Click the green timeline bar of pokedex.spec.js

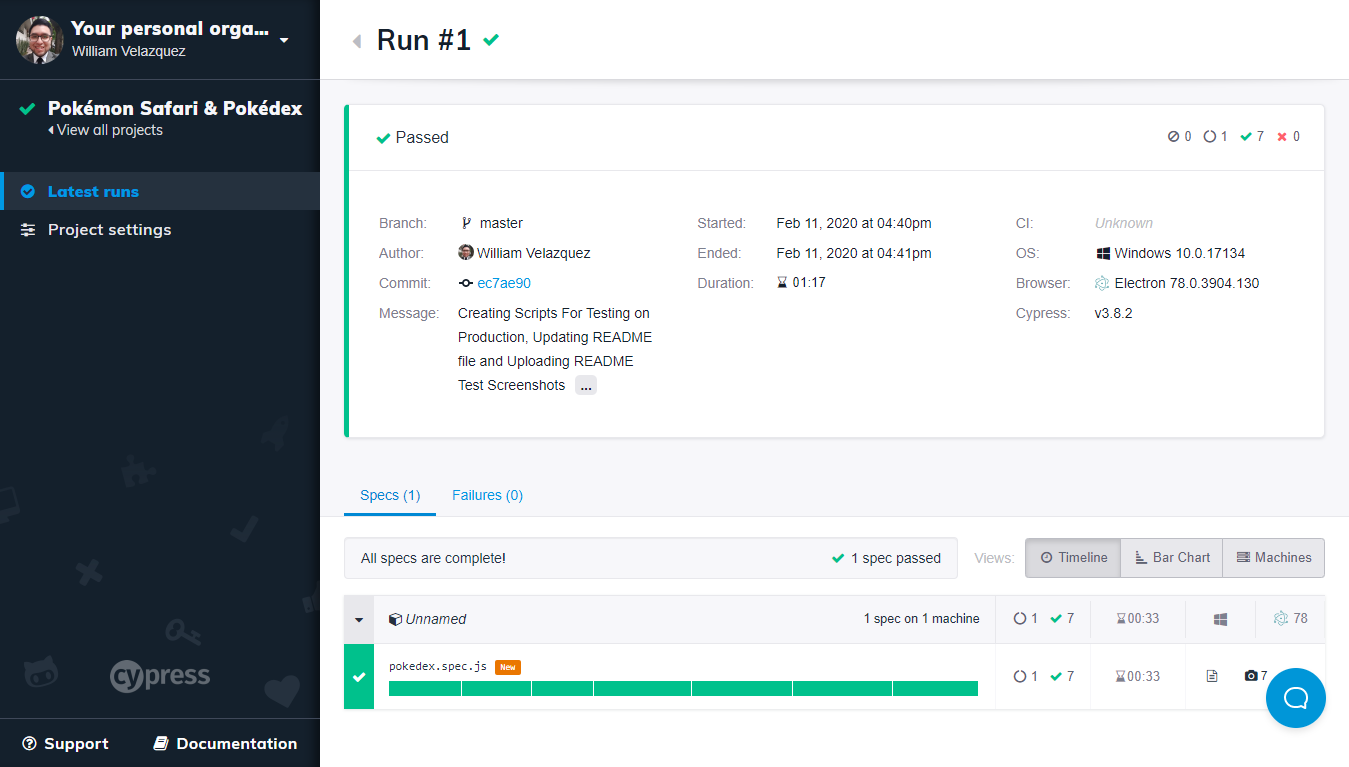683,688
